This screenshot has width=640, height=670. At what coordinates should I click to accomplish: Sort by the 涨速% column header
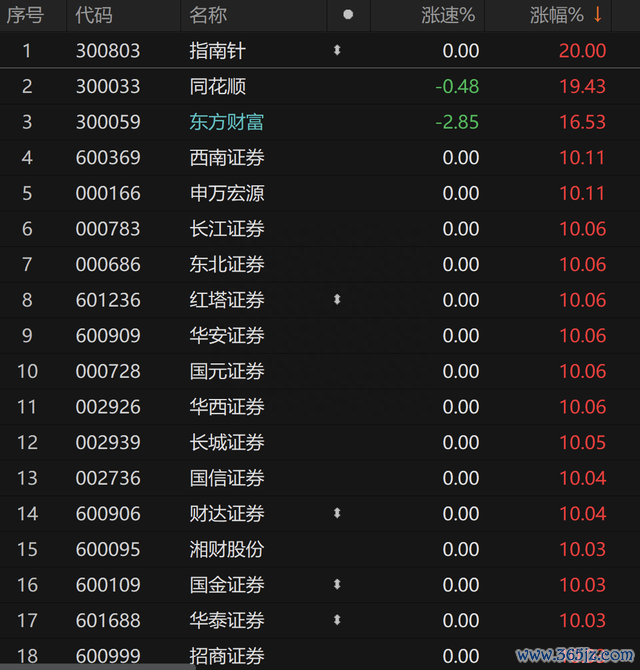pos(448,15)
